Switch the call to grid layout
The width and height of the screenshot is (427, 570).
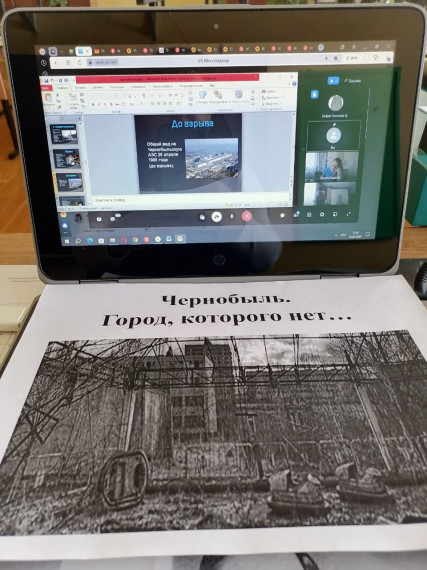point(309,215)
